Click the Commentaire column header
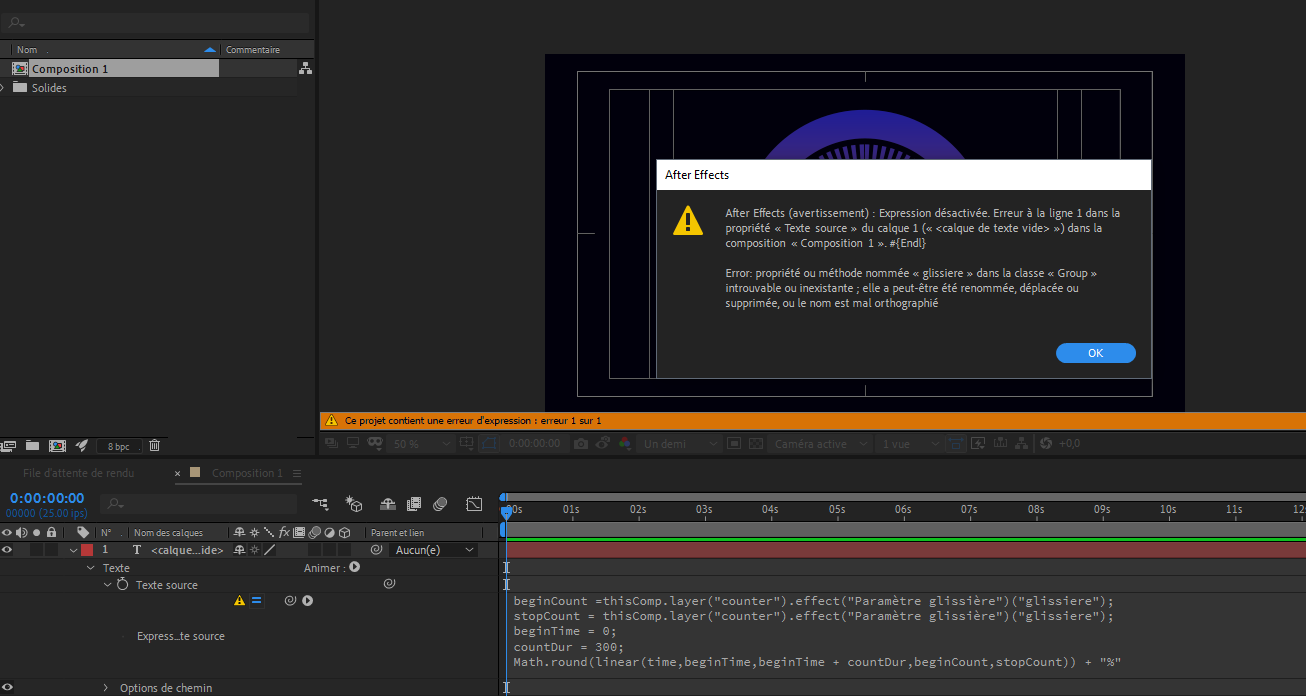 point(253,49)
